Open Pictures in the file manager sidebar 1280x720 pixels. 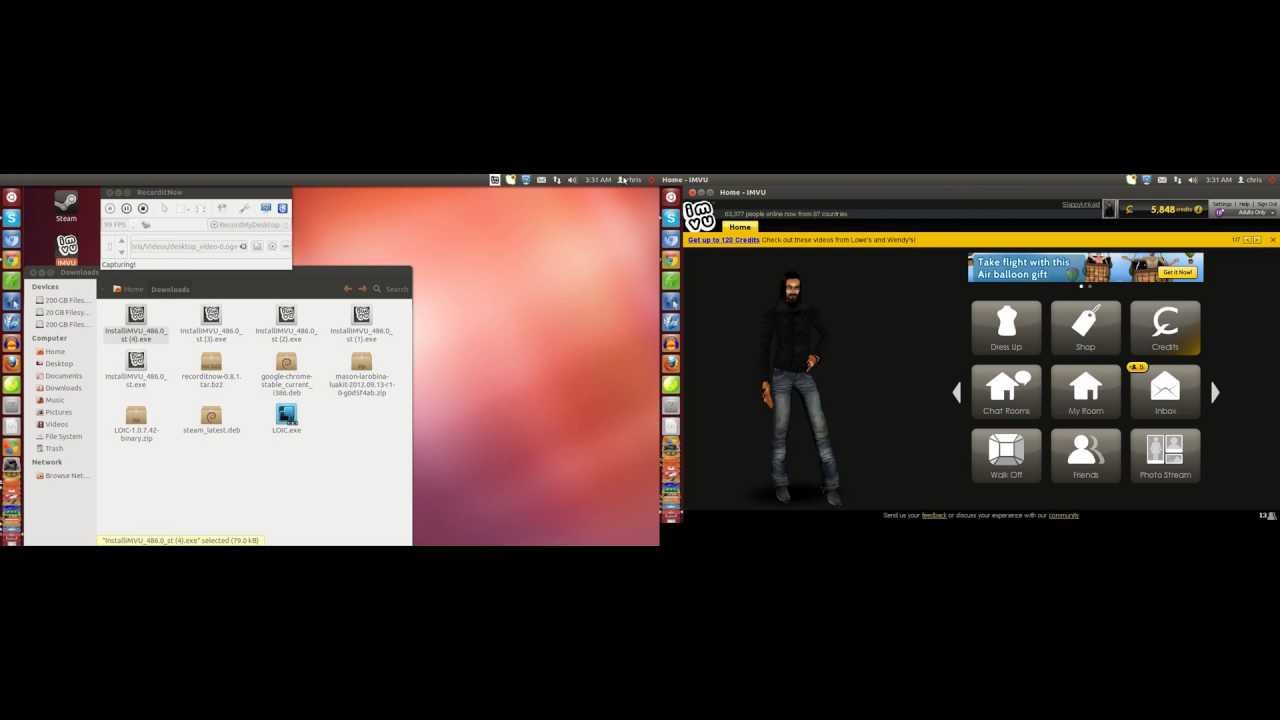pos(53,412)
